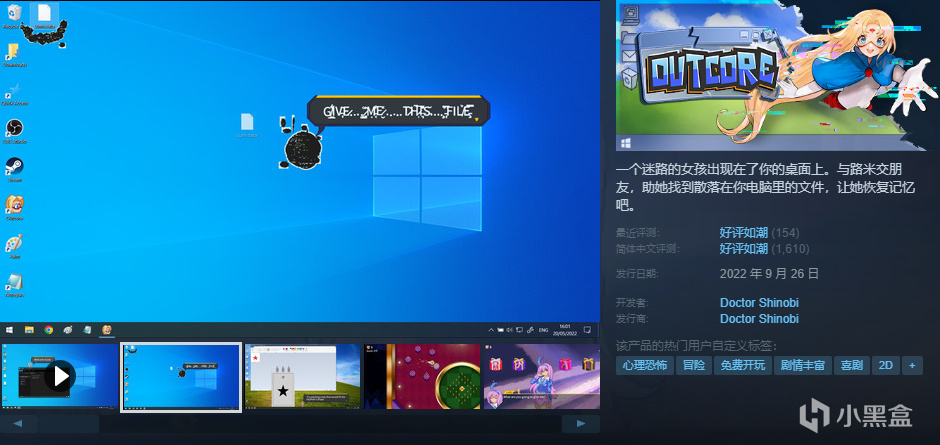Screen dimensions: 940x445
Task: Select the blank file icon beside Recycle Bin
Action: pyautogui.click(x=44, y=15)
